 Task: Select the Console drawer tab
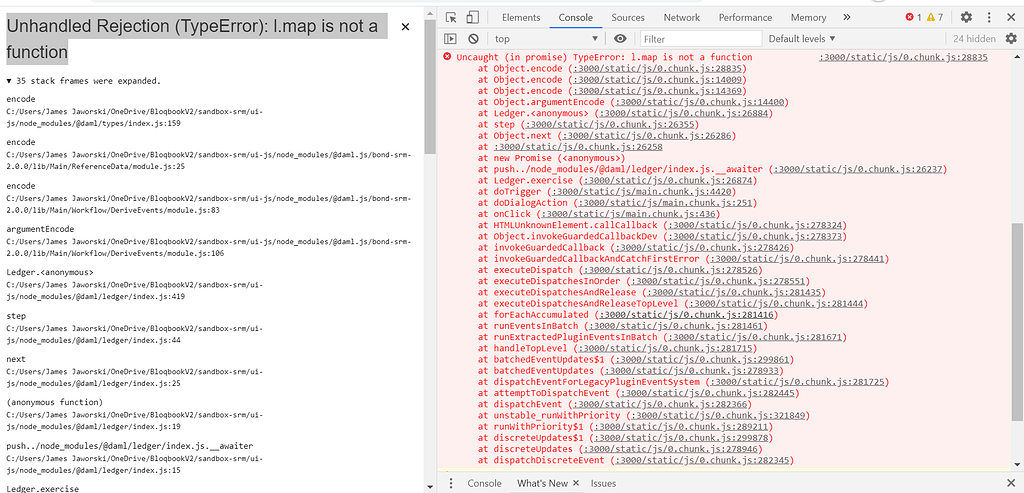pos(484,483)
